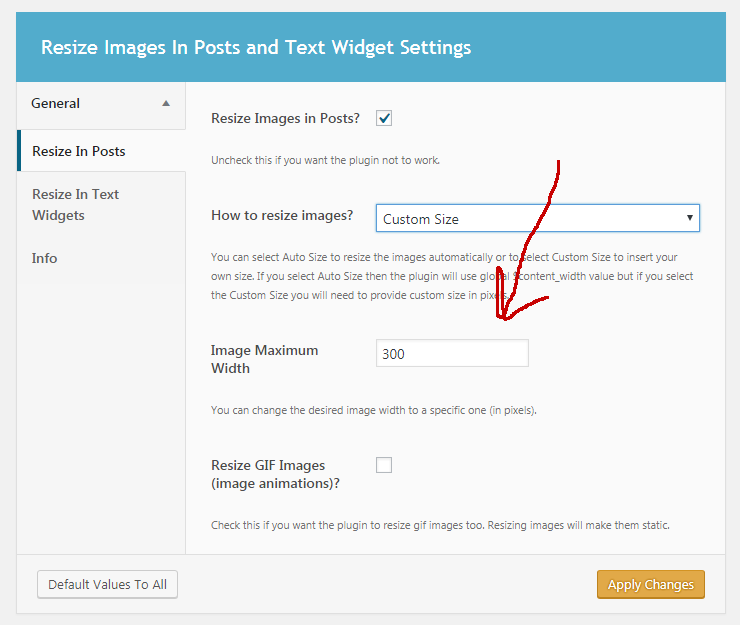
Task: Click the Apply Changes button
Action: (651, 584)
